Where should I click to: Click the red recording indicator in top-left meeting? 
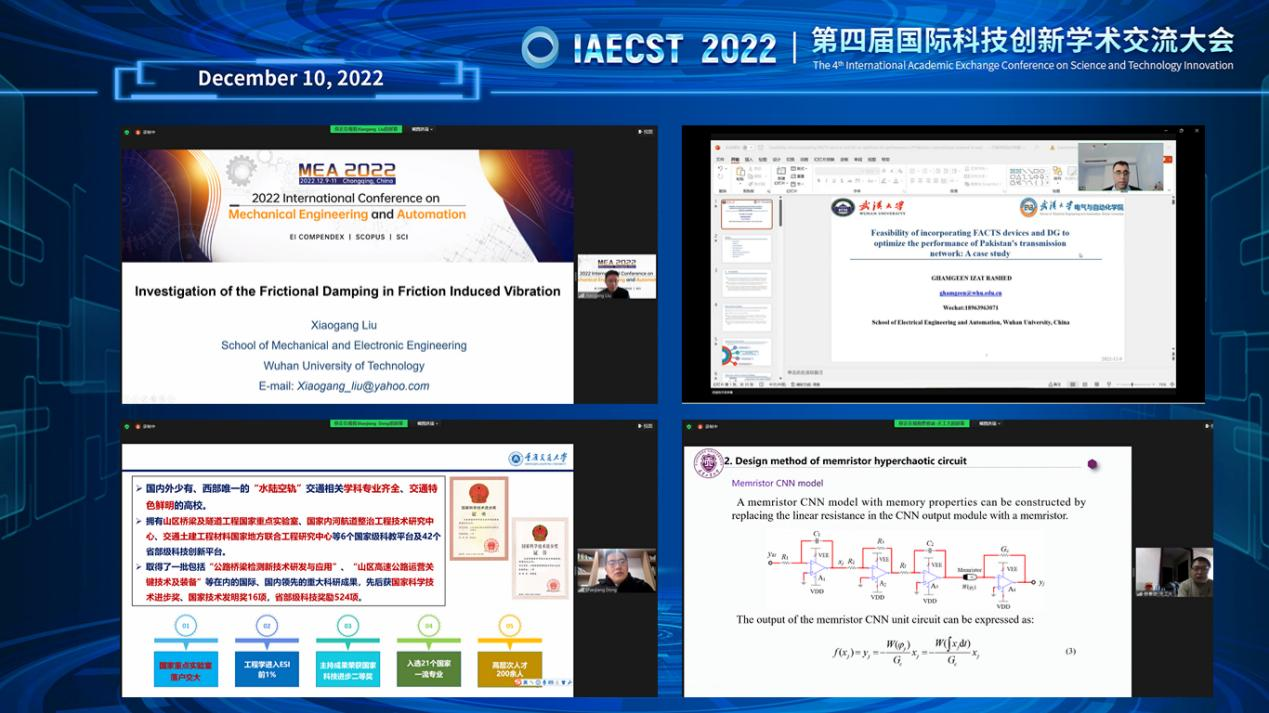pyautogui.click(x=138, y=131)
